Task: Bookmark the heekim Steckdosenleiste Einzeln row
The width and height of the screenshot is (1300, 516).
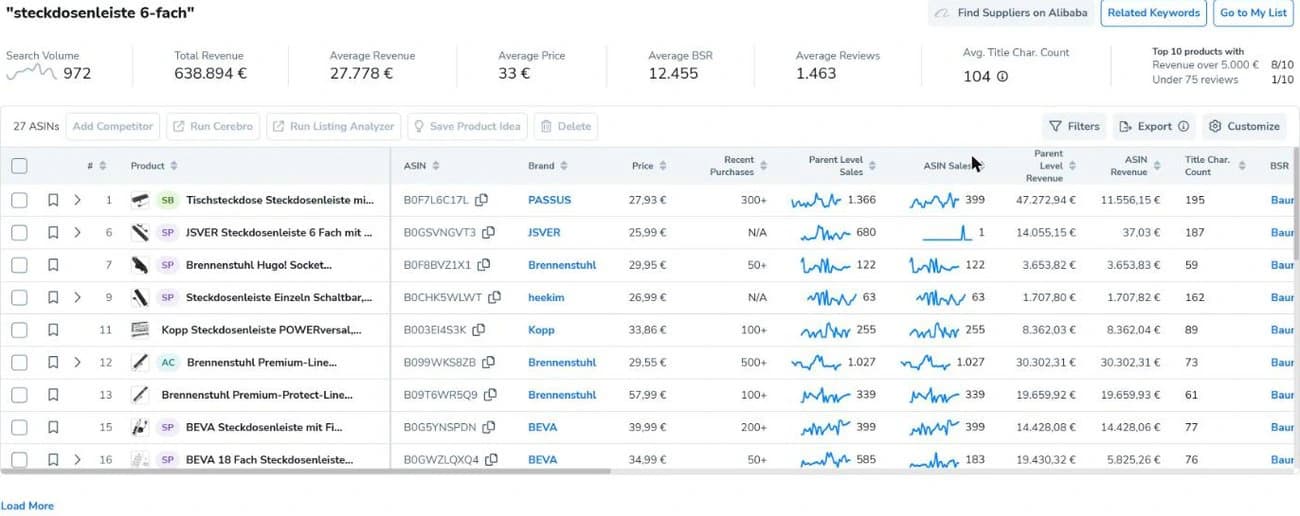Action: click(x=53, y=297)
